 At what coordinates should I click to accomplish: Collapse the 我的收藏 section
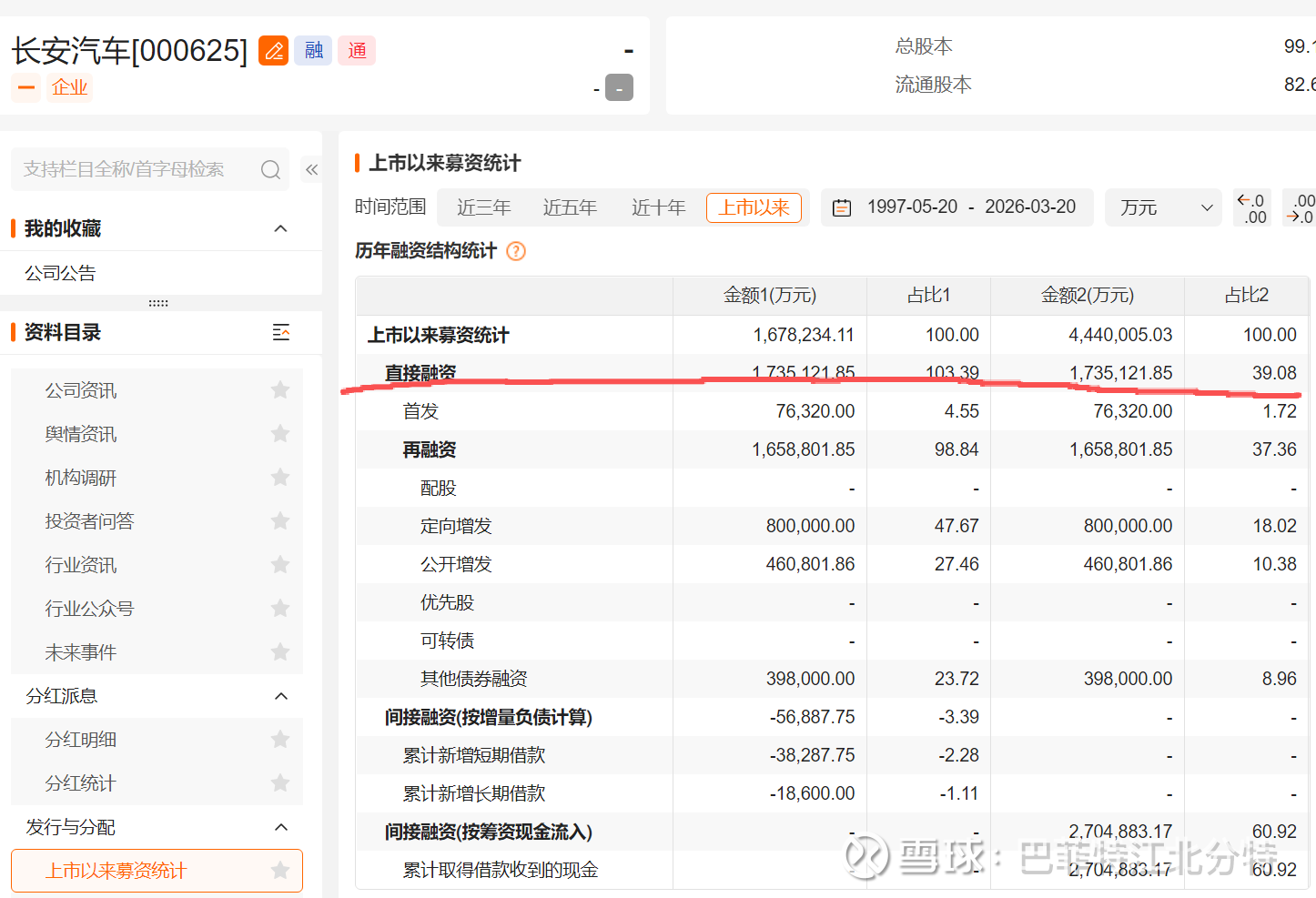click(x=280, y=228)
